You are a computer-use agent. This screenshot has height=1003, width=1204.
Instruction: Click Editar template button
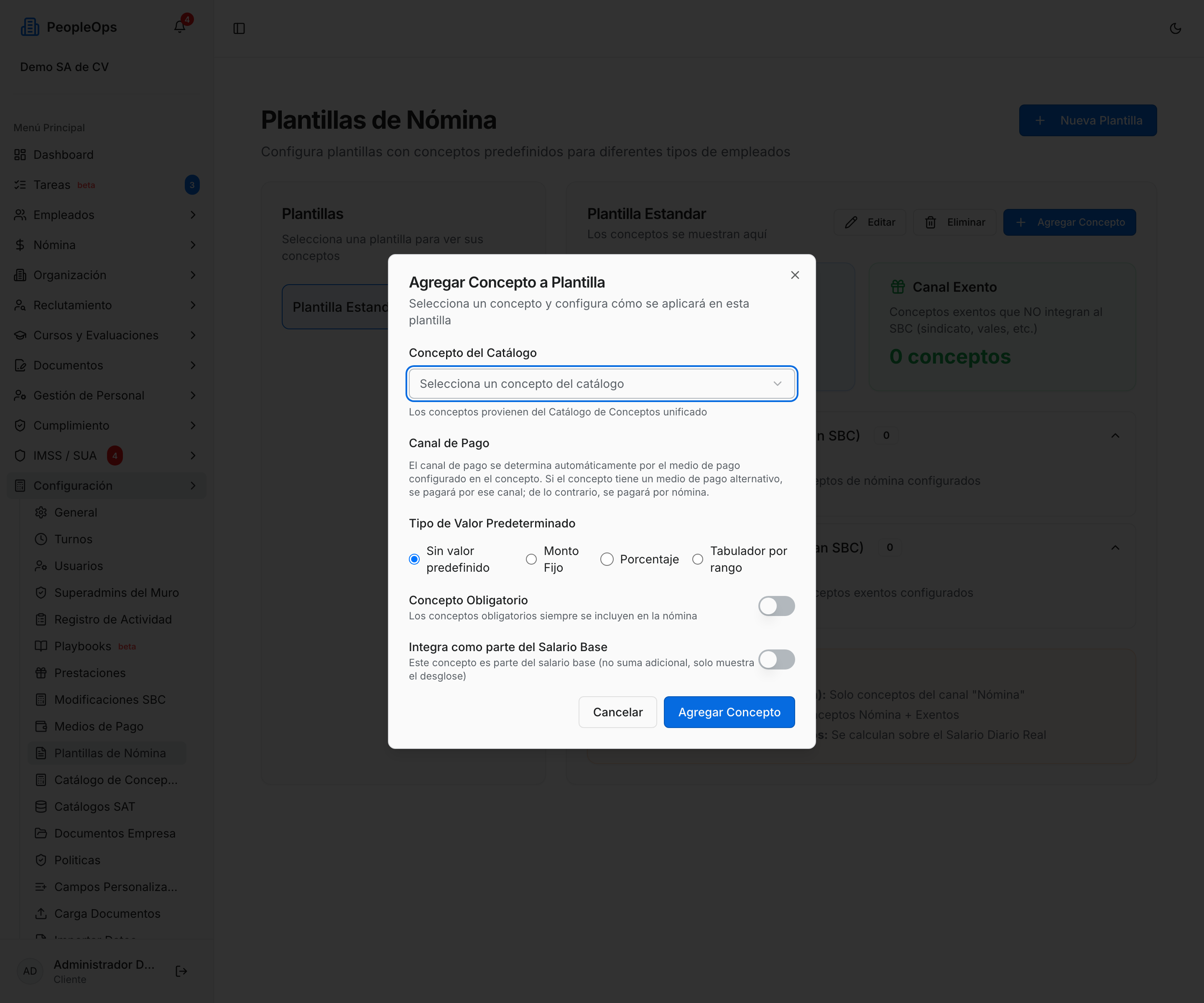(x=870, y=222)
